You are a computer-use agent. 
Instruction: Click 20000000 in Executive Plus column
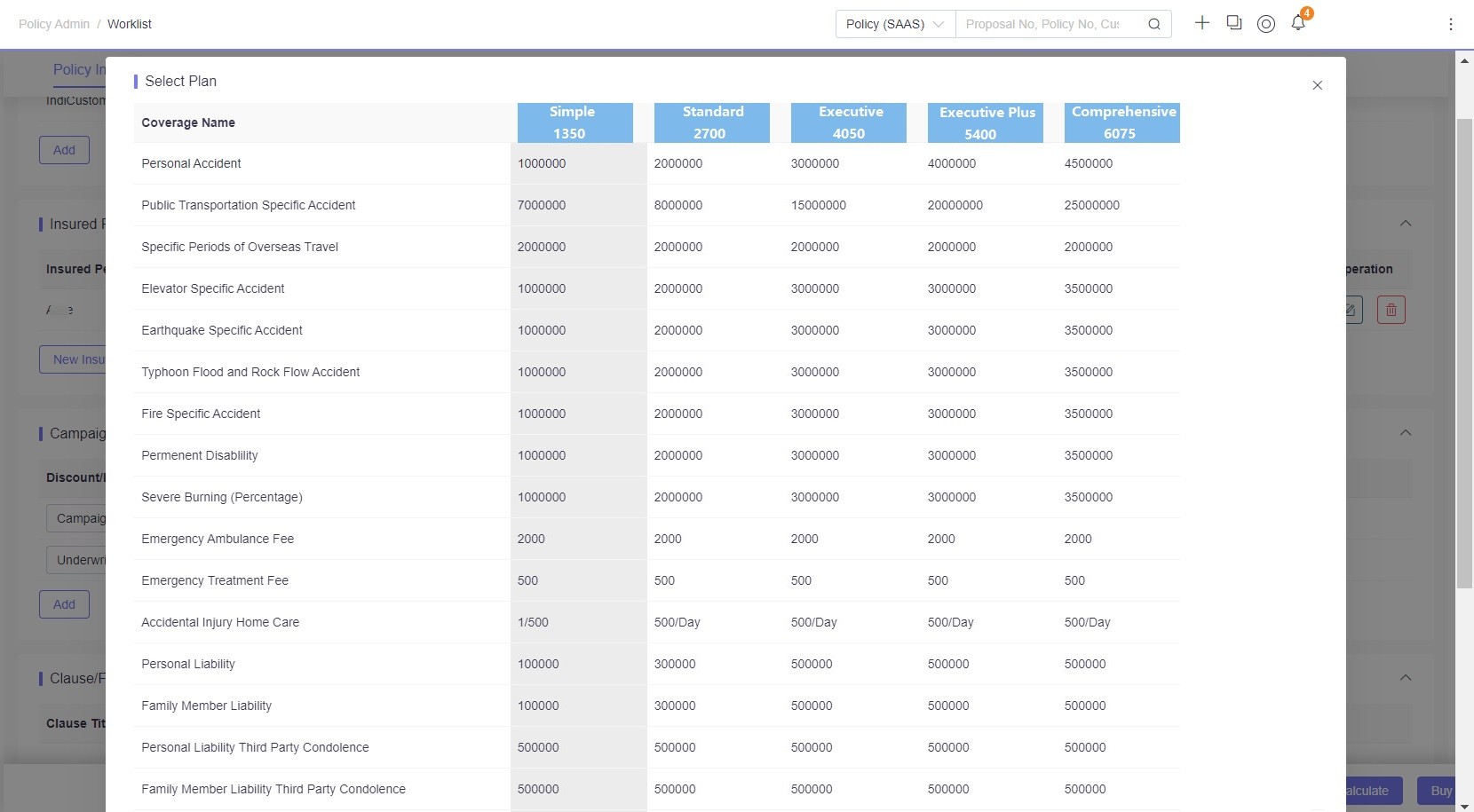(x=955, y=205)
